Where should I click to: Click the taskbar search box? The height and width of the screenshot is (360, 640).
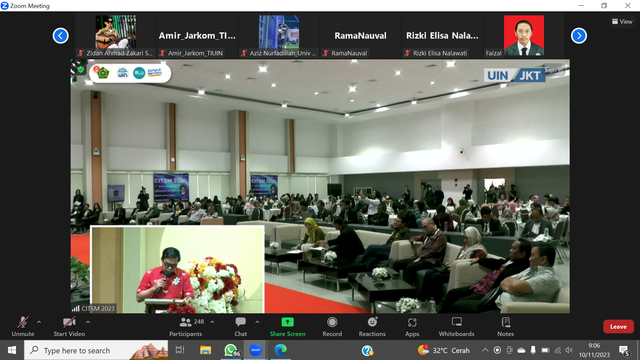click(x=96, y=350)
